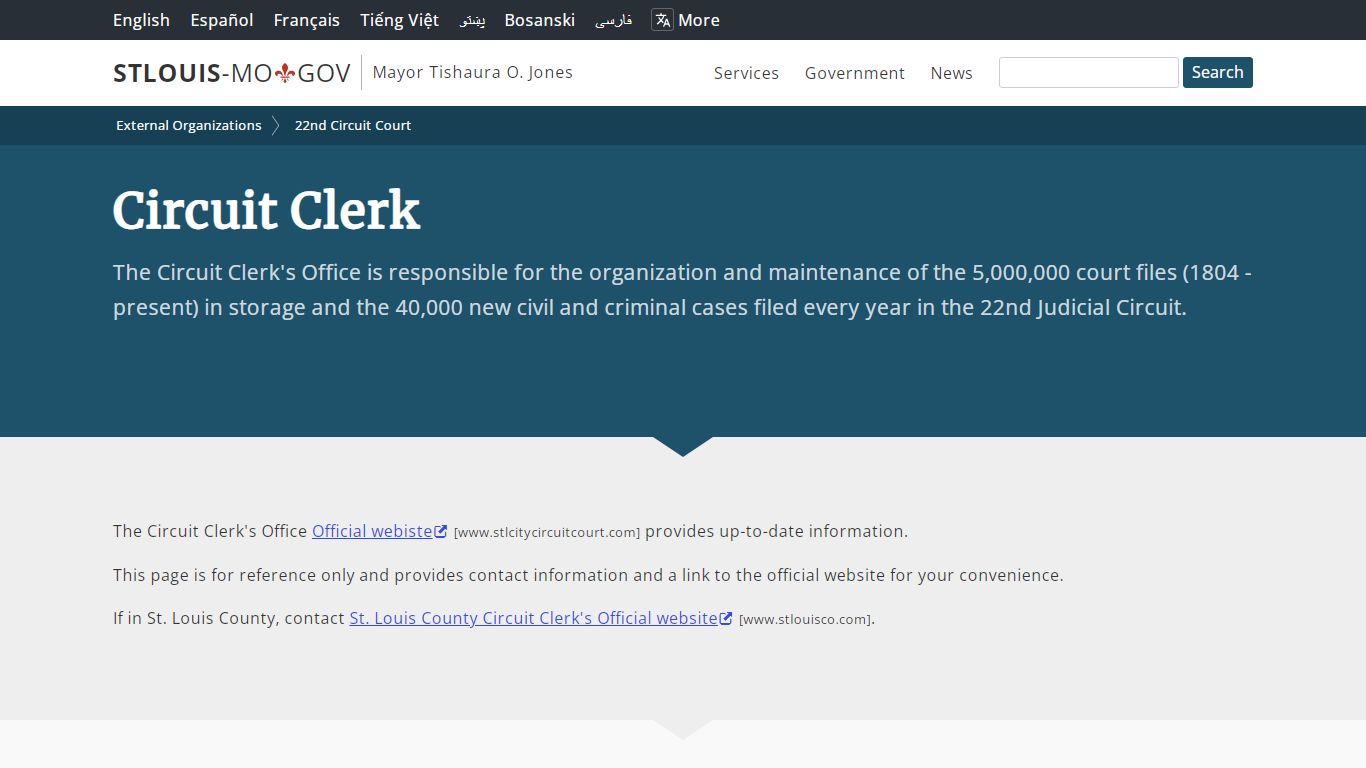Click the Search button

pyautogui.click(x=1218, y=72)
